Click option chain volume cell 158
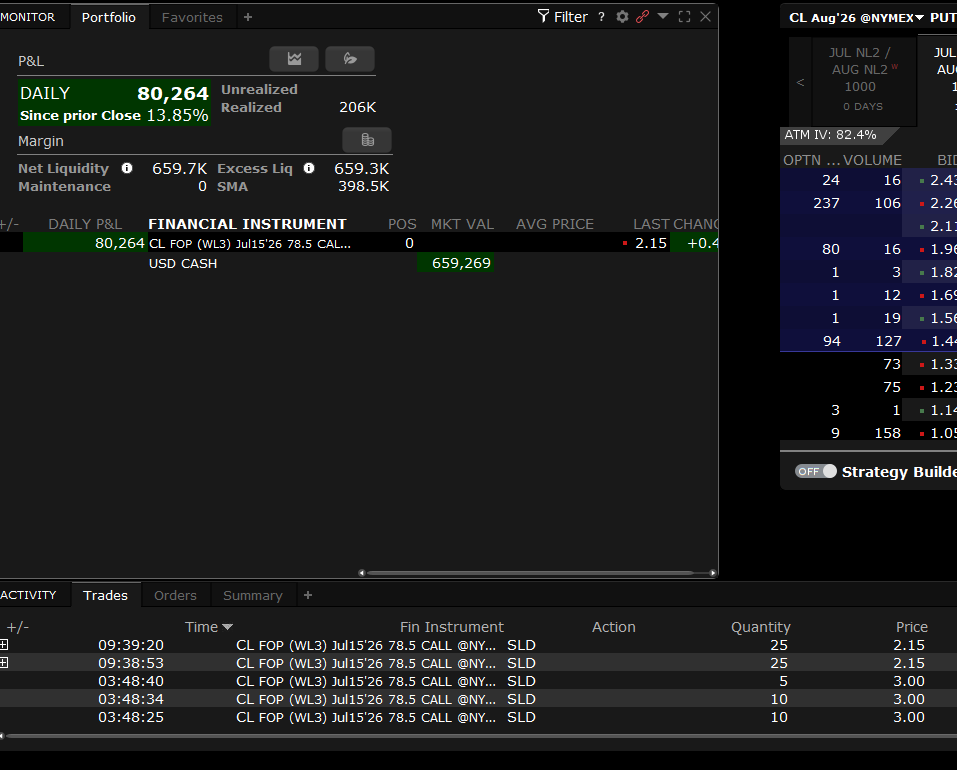 (887, 433)
